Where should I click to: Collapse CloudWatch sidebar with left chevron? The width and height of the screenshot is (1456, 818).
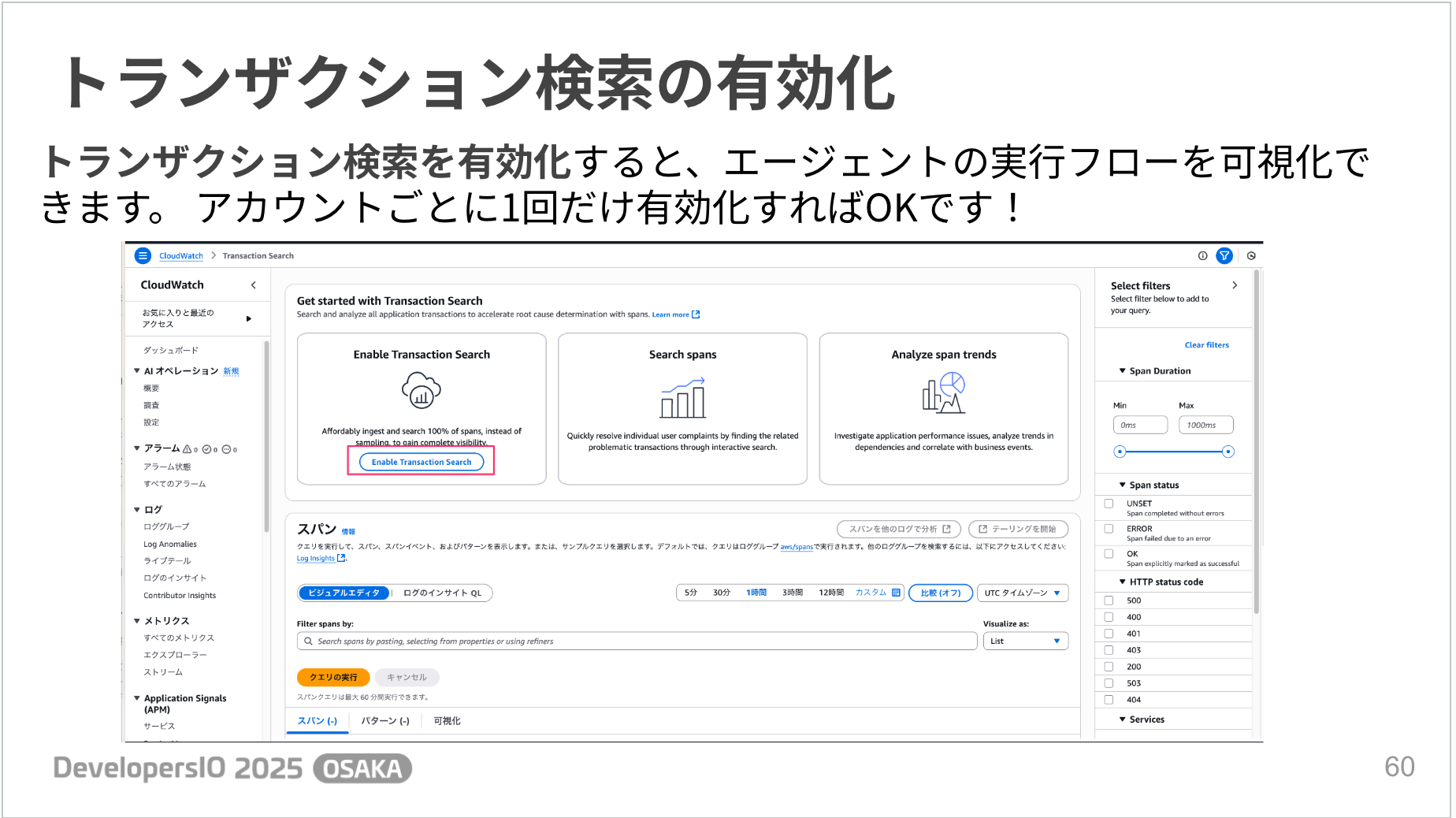pyautogui.click(x=253, y=285)
